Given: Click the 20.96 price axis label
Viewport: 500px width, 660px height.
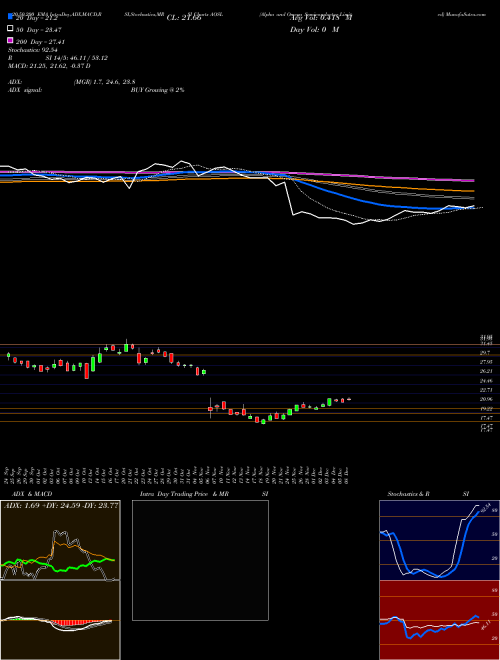Looking at the screenshot, I should click(486, 399).
